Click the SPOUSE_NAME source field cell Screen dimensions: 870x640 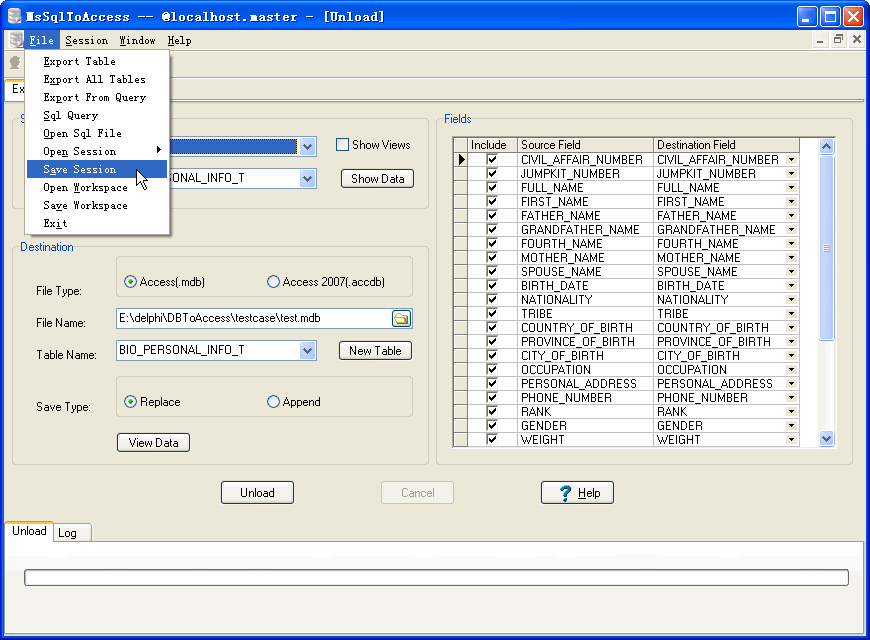pos(585,271)
